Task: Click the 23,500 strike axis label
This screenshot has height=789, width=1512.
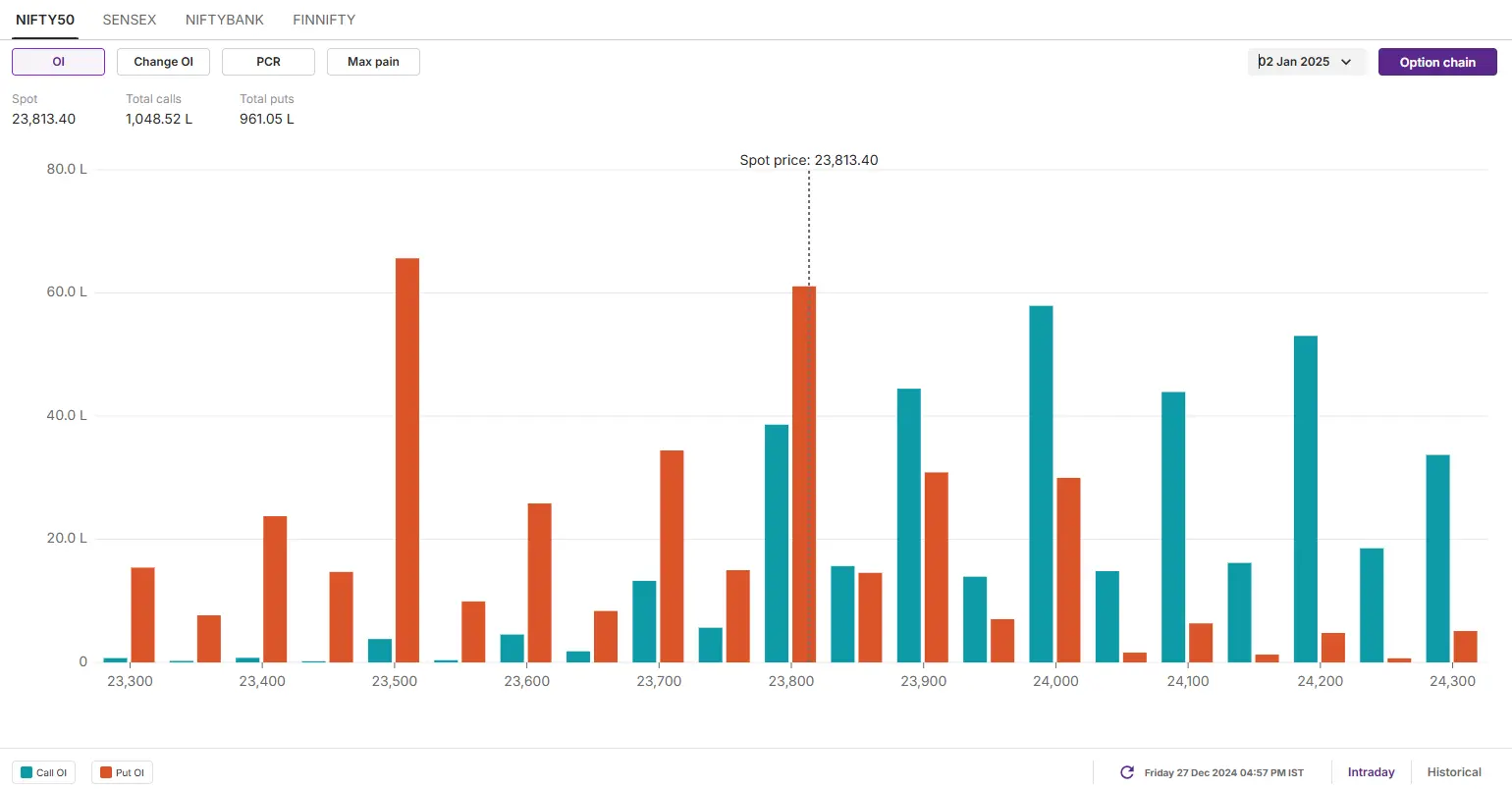Action: 394,681
